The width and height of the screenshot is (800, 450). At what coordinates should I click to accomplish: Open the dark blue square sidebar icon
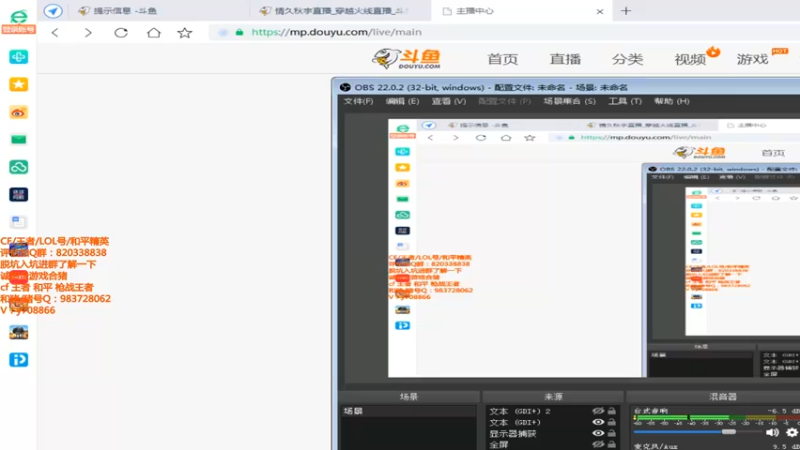(x=18, y=194)
